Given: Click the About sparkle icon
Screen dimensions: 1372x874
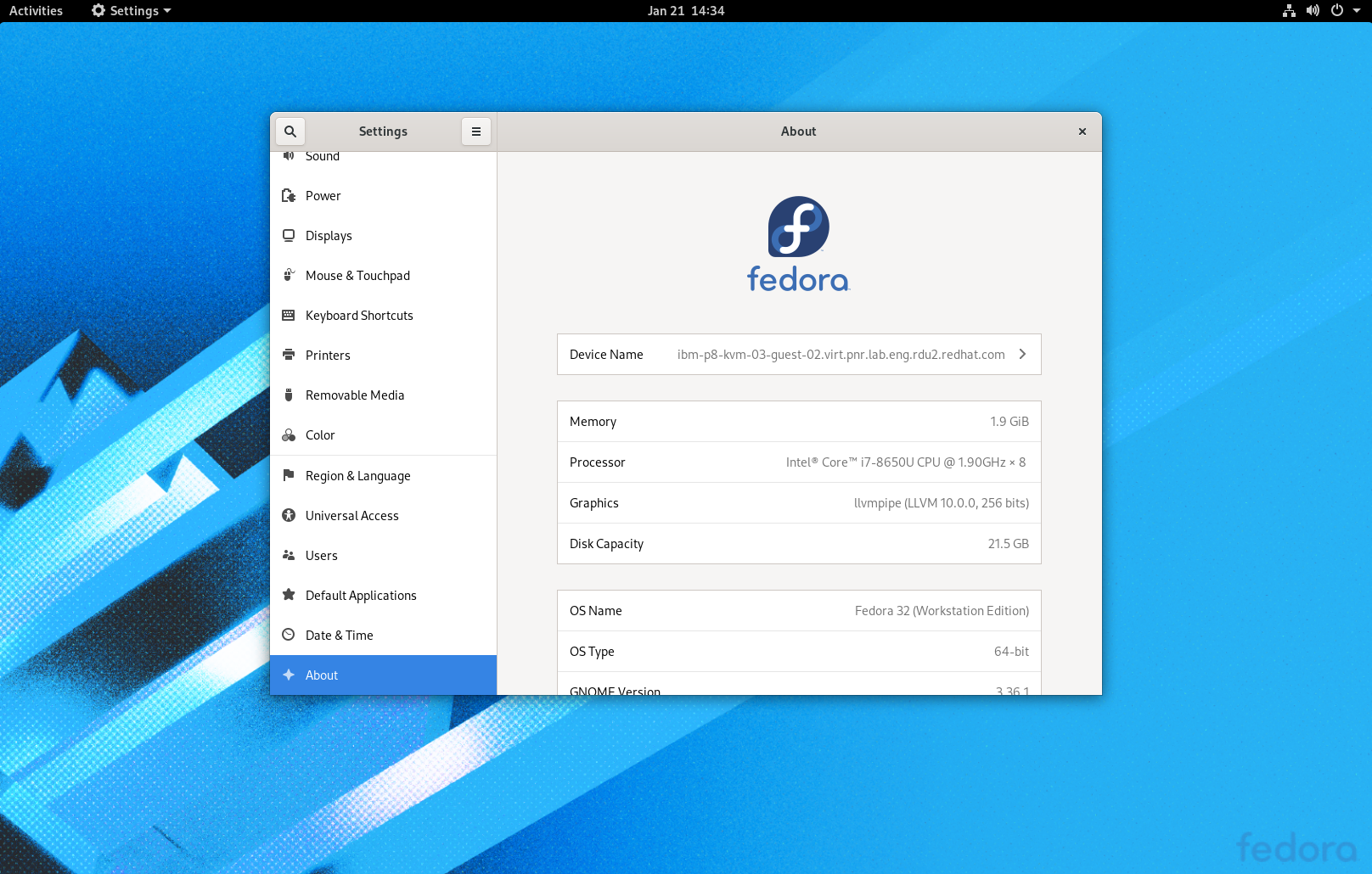Looking at the screenshot, I should point(289,675).
